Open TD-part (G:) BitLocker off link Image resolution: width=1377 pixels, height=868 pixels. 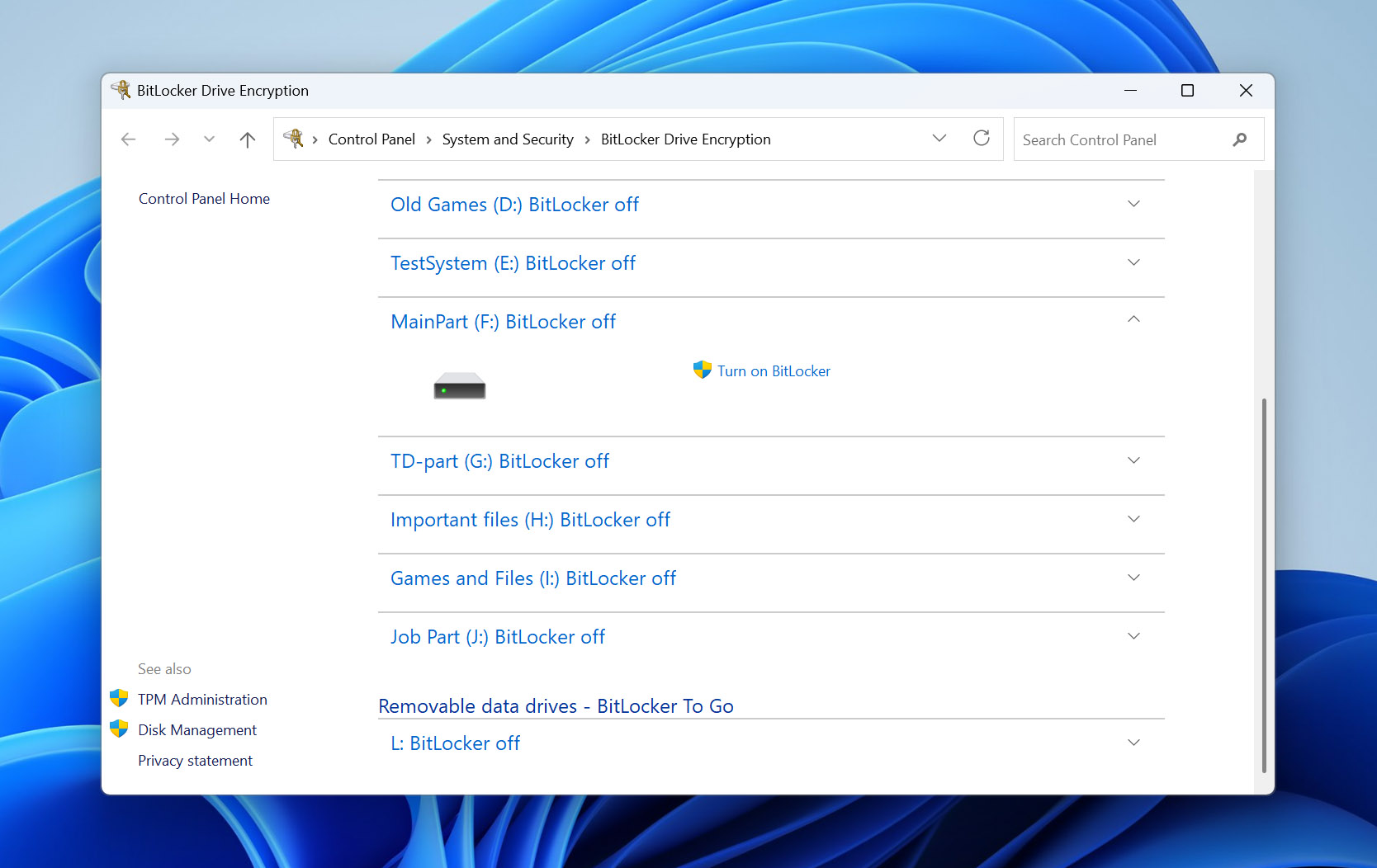(x=499, y=461)
